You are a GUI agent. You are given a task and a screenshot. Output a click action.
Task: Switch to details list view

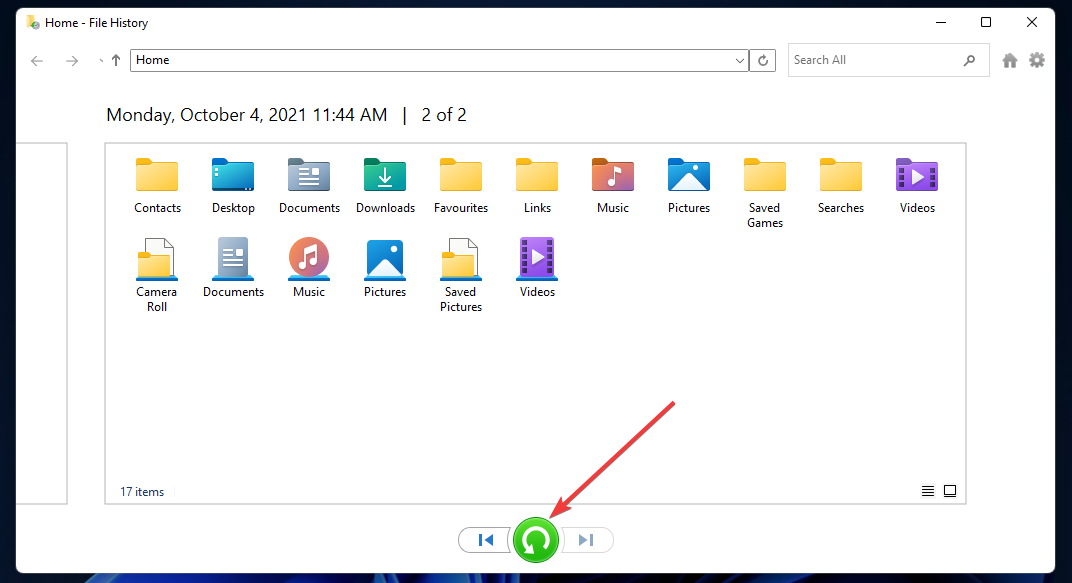pos(928,491)
